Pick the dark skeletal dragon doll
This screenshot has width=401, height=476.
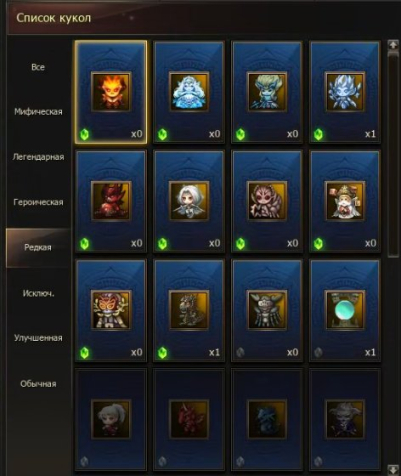pos(189,310)
